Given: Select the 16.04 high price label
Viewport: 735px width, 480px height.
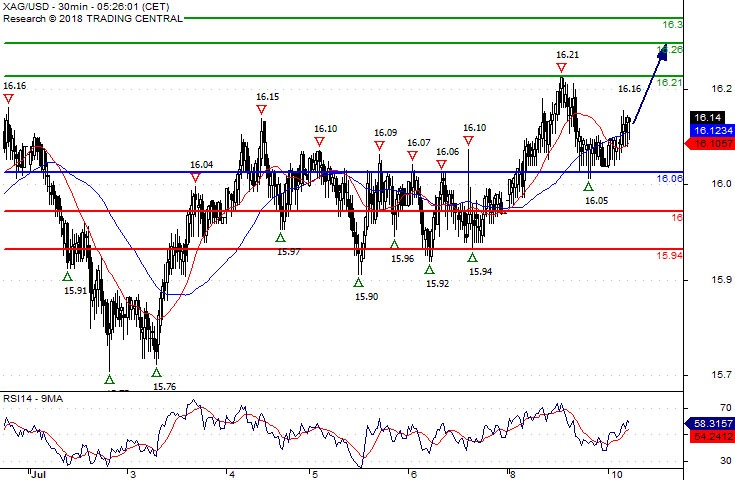Looking at the screenshot, I should [x=201, y=165].
